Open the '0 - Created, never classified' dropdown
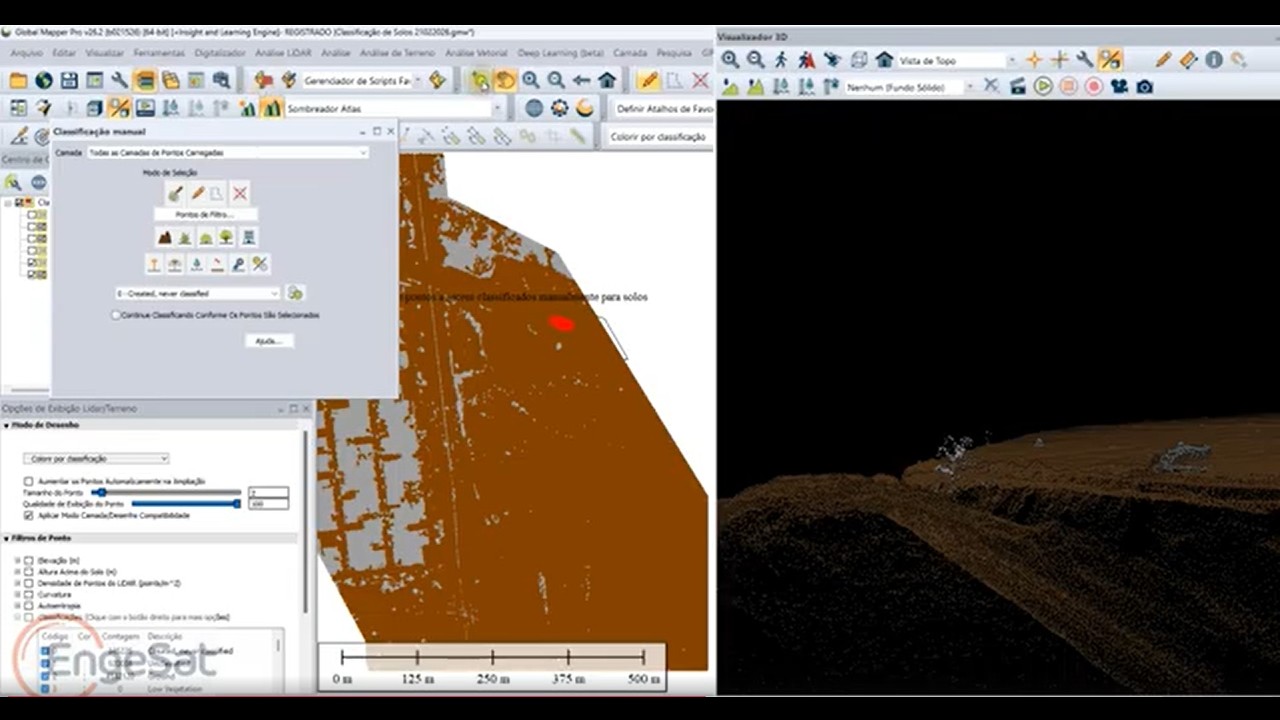This screenshot has height=720, width=1280. click(198, 294)
